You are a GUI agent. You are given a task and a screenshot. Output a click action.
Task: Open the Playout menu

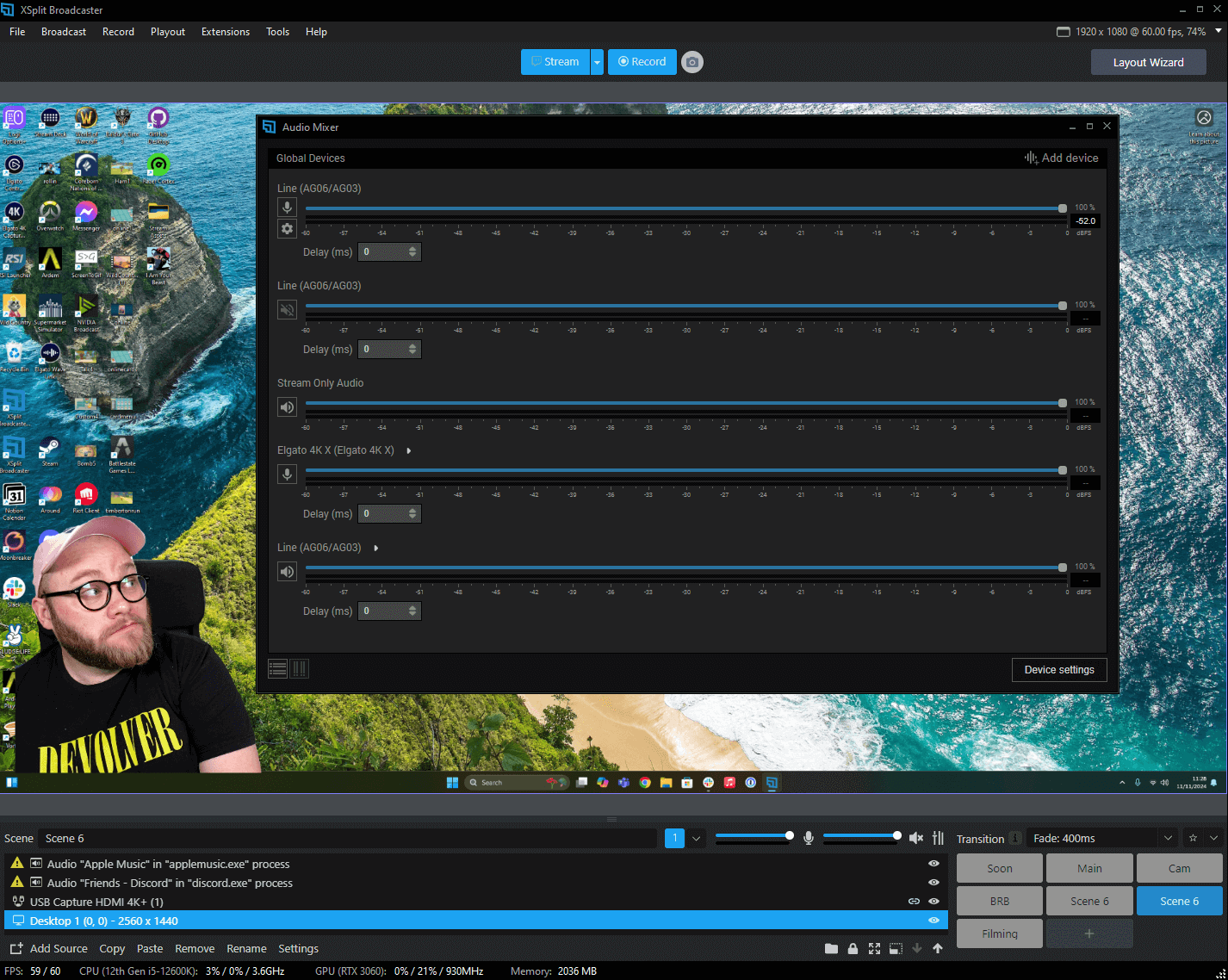(168, 32)
